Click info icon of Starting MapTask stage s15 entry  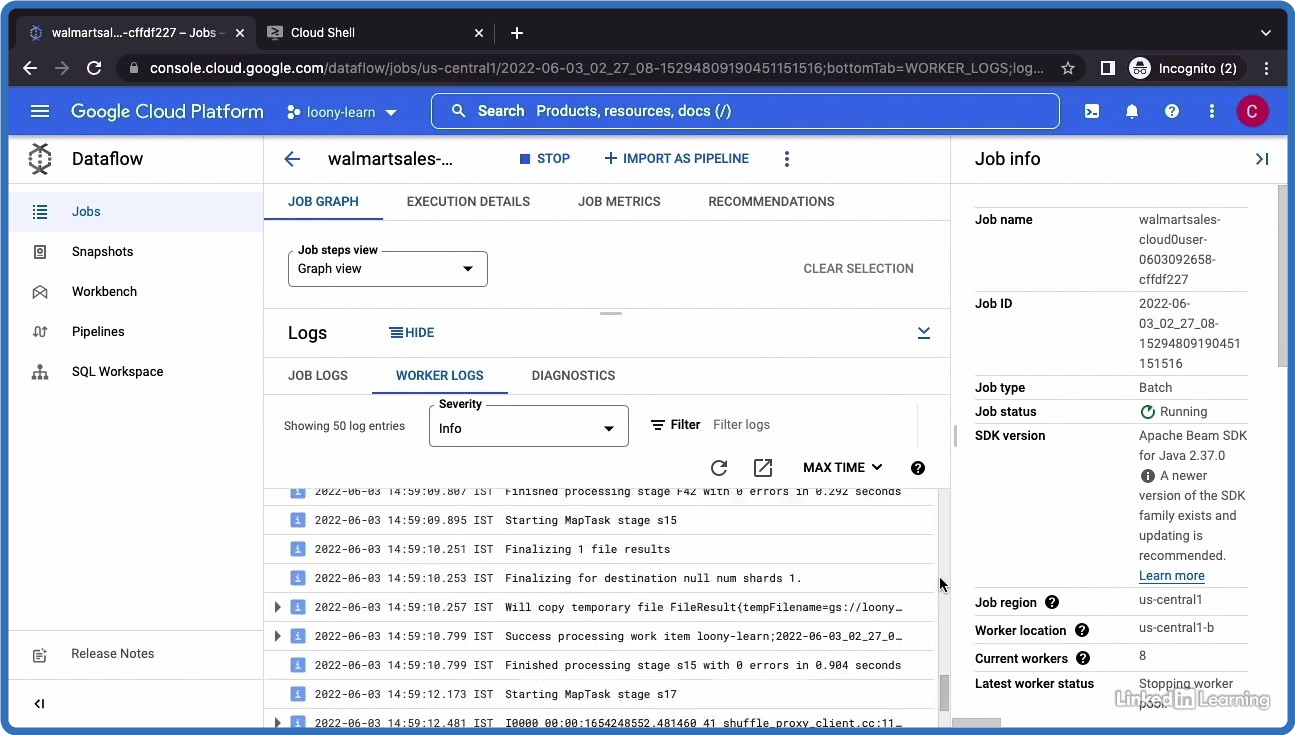point(297,520)
